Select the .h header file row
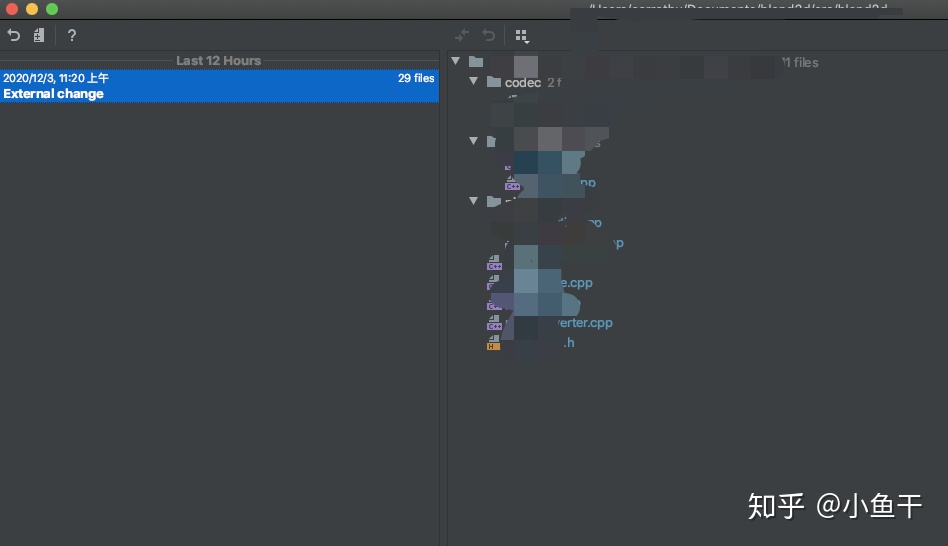The image size is (948, 546). coord(568,343)
